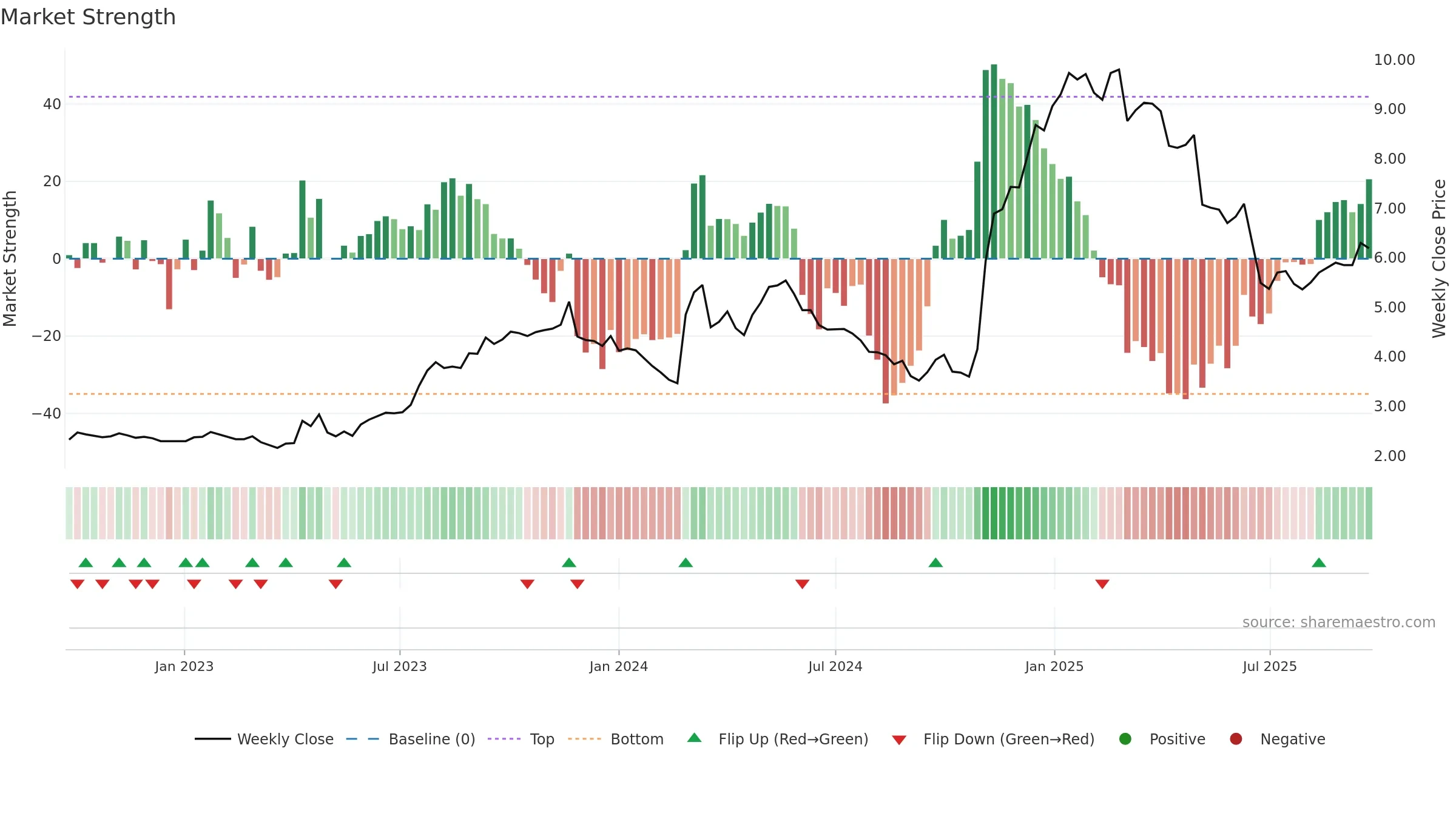Click the 2.00 price axis value
The height and width of the screenshot is (819, 1456).
pyautogui.click(x=1390, y=456)
